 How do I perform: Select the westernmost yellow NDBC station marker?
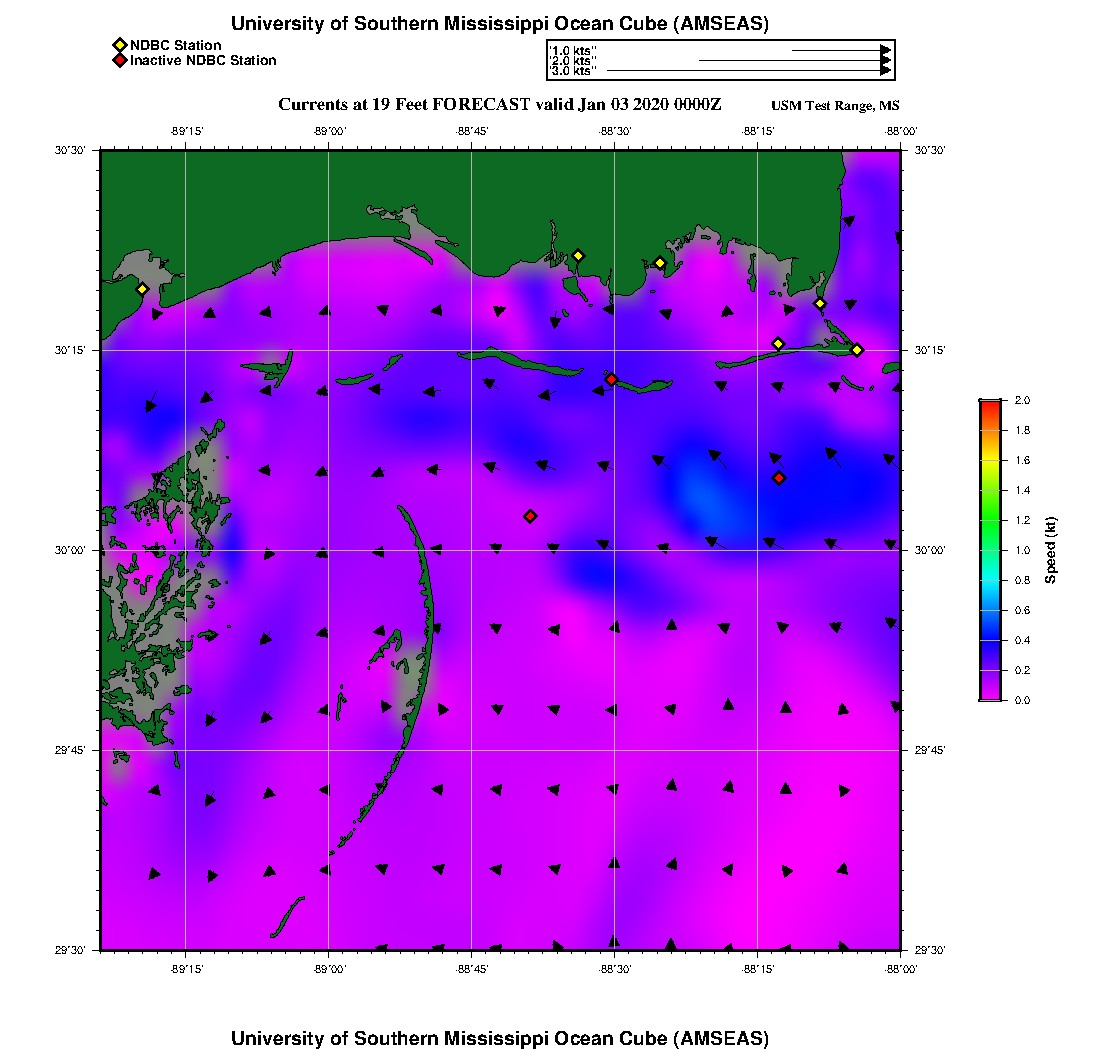[142, 289]
